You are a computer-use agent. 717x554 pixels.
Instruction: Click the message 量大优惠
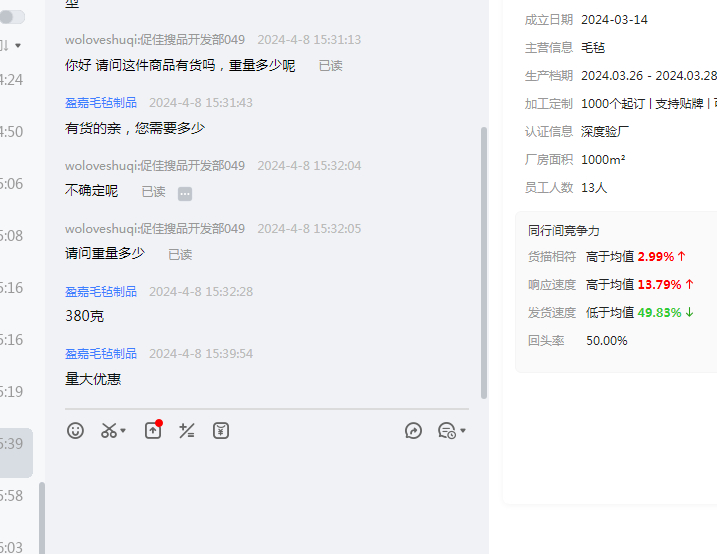[x=93, y=379]
